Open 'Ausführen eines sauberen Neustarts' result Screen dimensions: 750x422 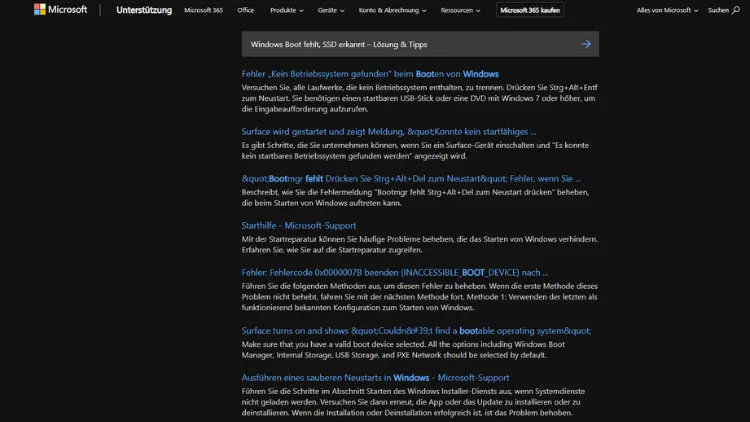click(x=375, y=378)
